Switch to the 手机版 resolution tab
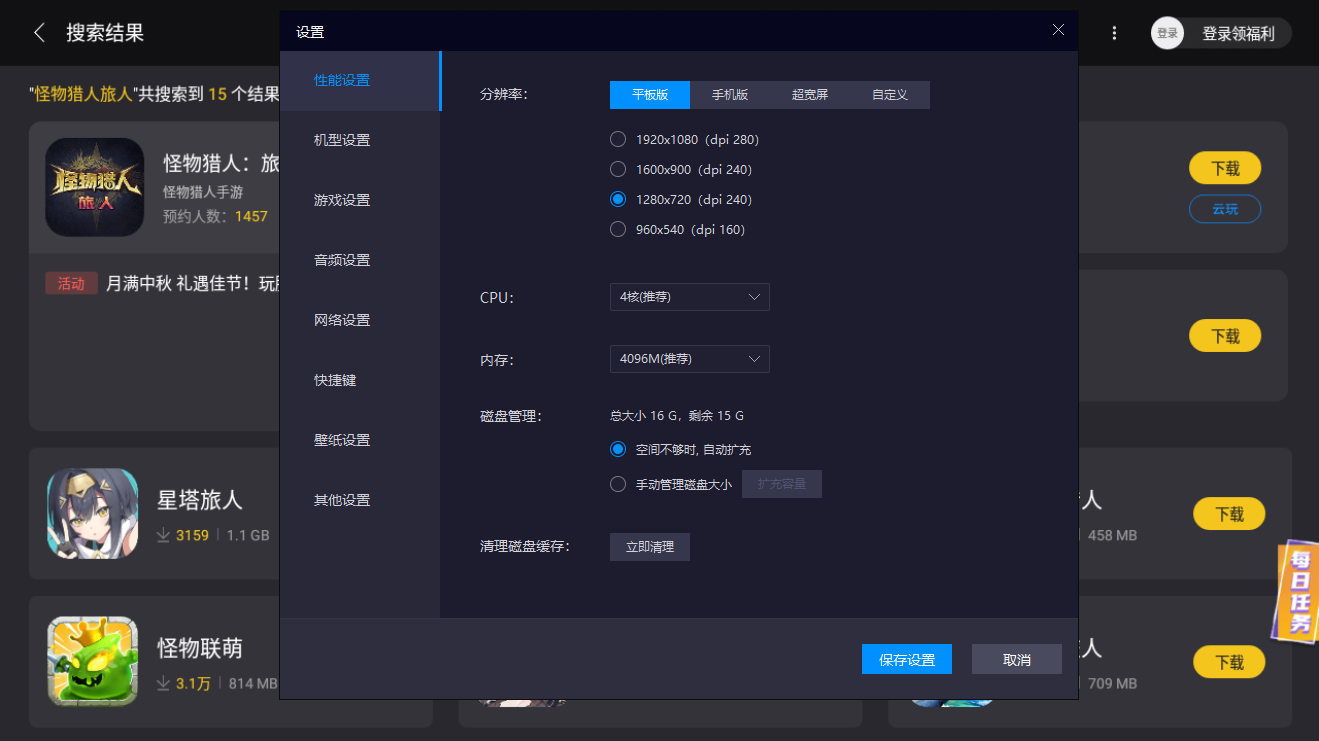 click(729, 95)
